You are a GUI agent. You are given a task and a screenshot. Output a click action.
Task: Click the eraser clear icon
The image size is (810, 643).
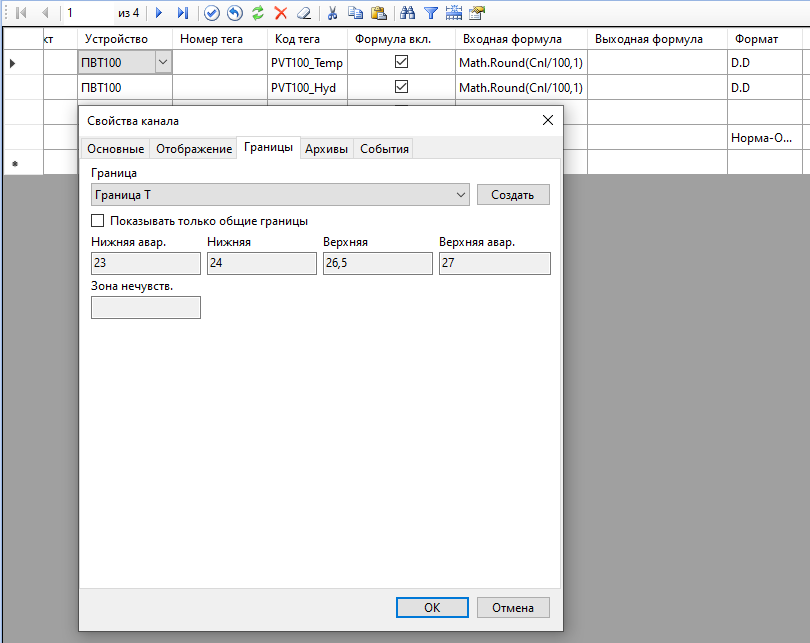click(x=304, y=13)
